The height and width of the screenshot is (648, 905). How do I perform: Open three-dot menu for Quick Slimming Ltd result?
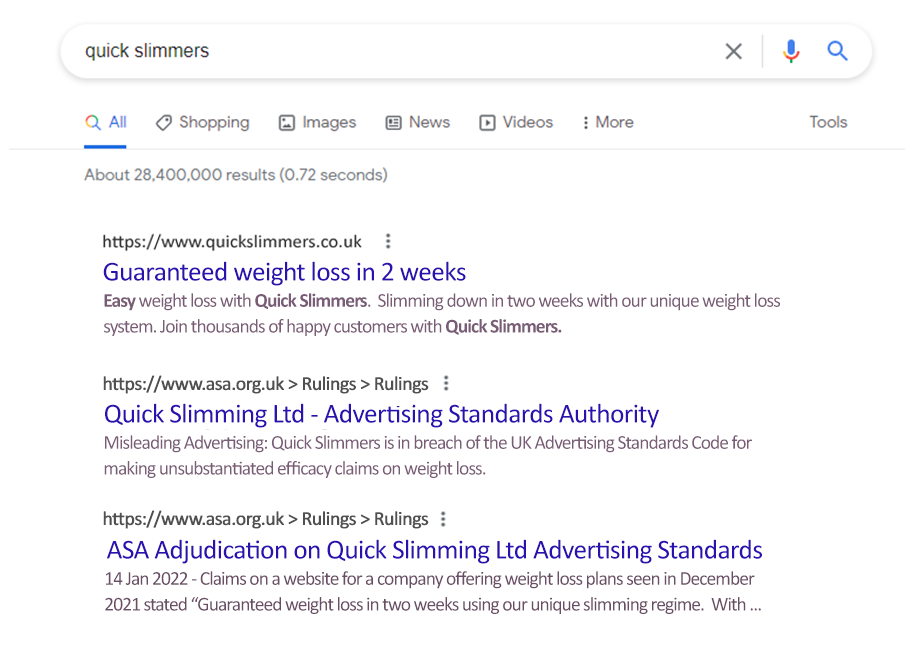pos(446,383)
